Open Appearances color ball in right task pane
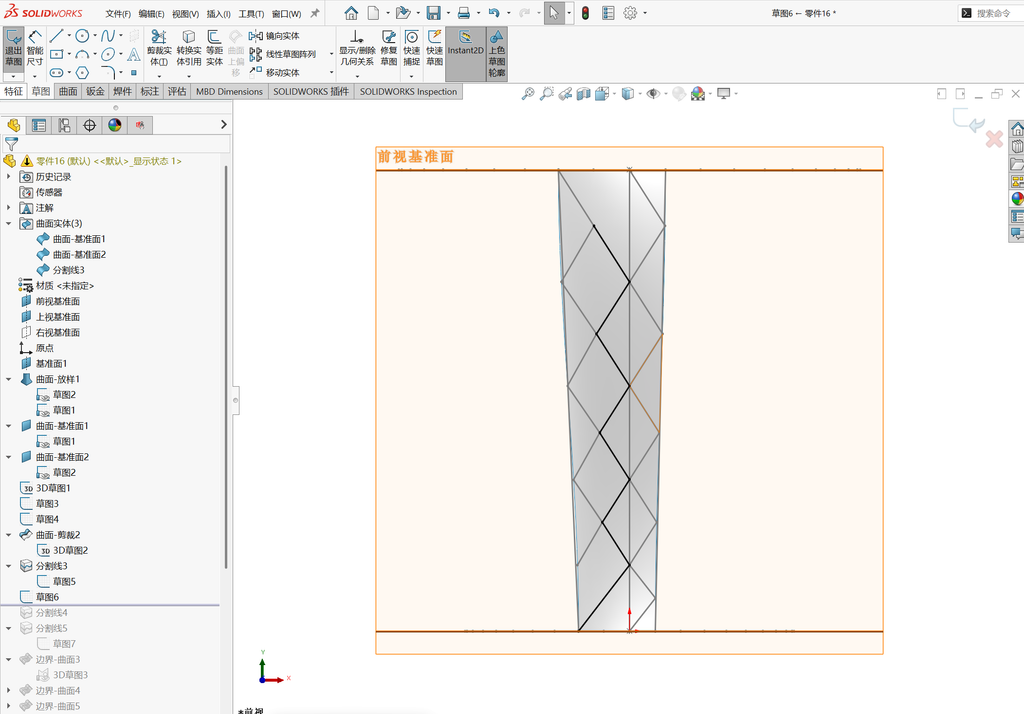The image size is (1024, 714). (x=1017, y=199)
